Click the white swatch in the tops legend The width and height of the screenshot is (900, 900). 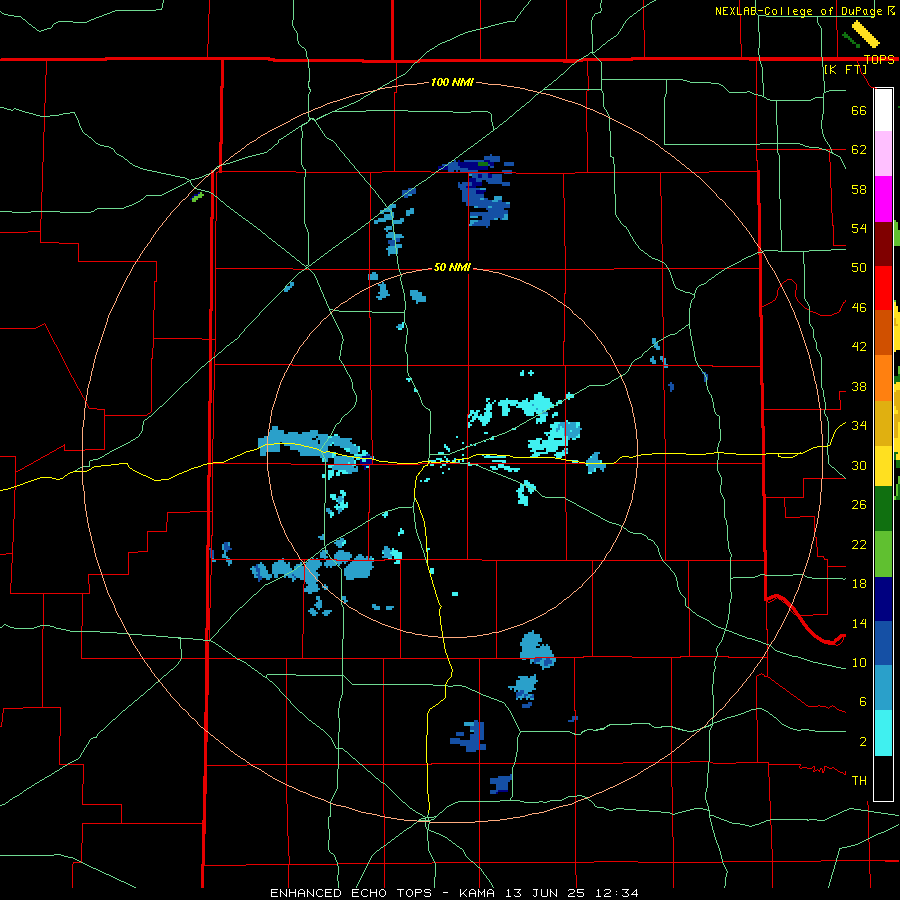[883, 110]
